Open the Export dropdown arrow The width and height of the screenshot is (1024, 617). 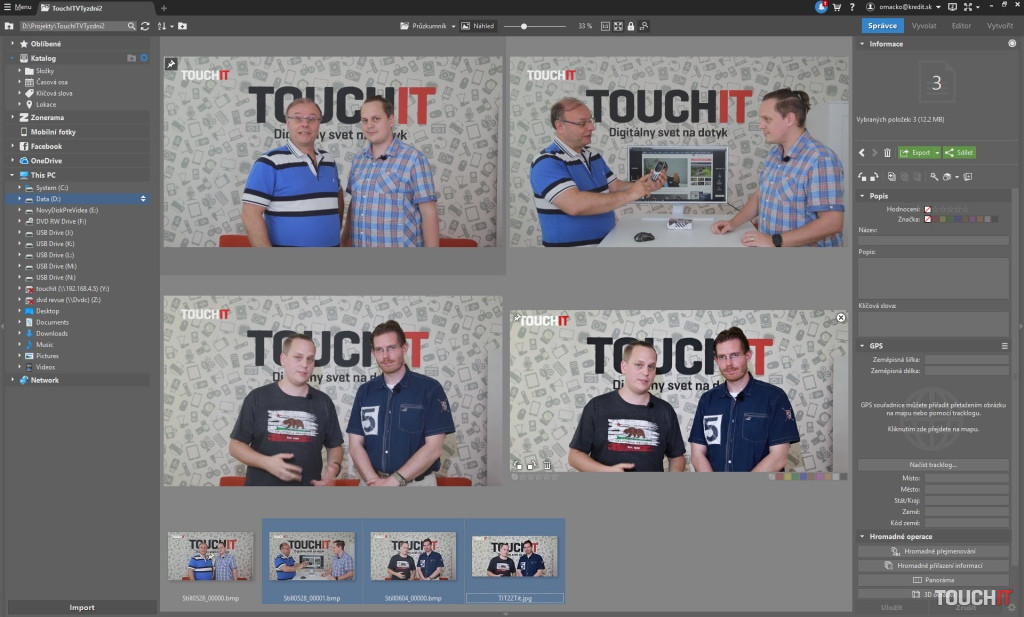point(937,153)
